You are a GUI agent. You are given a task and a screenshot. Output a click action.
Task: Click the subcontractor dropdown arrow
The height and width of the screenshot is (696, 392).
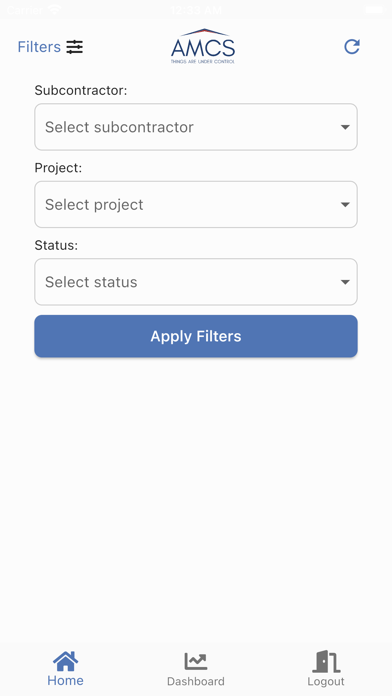point(345,127)
